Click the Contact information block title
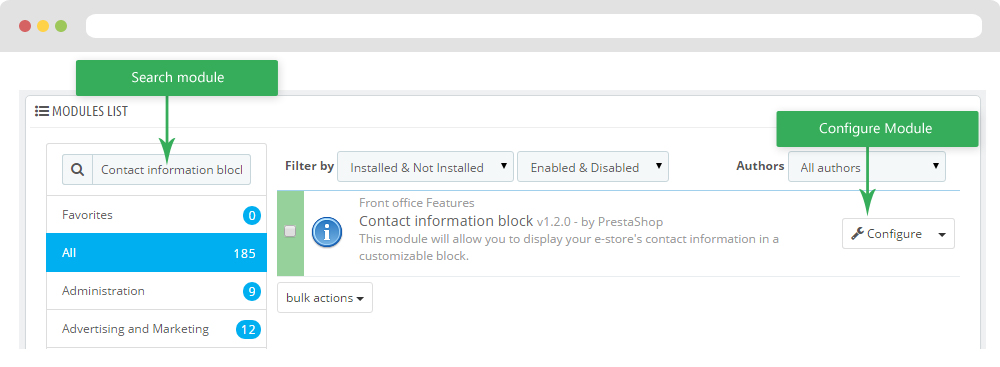 (446, 221)
